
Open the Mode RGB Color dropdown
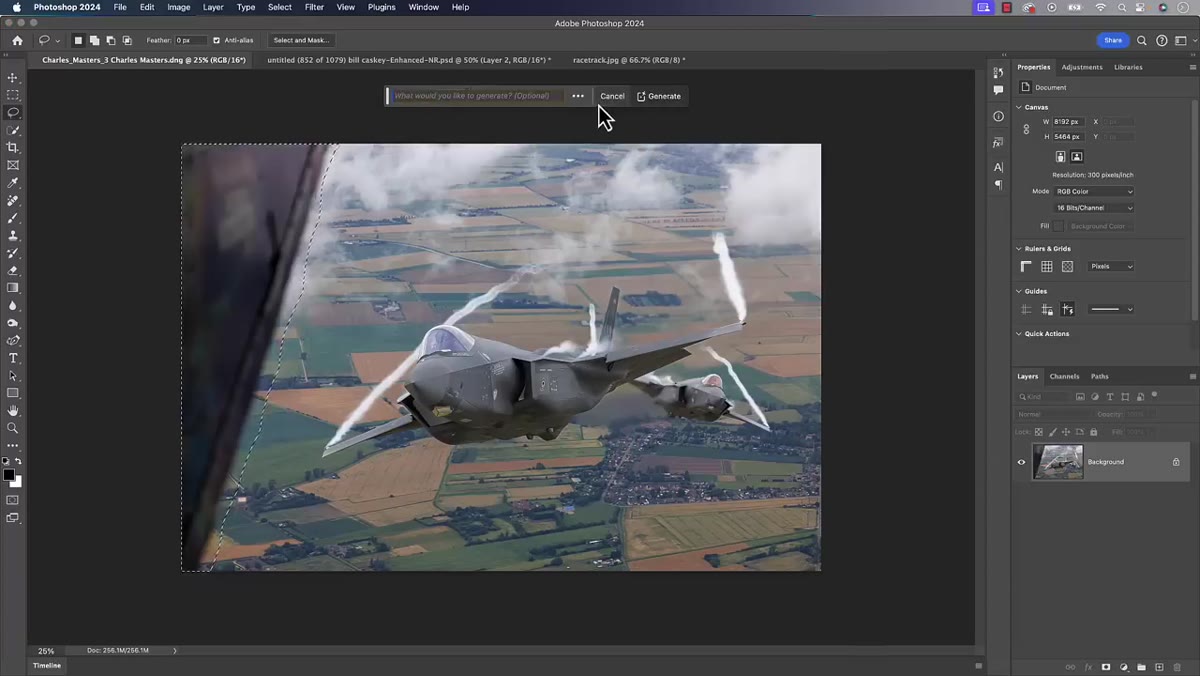coord(1095,191)
